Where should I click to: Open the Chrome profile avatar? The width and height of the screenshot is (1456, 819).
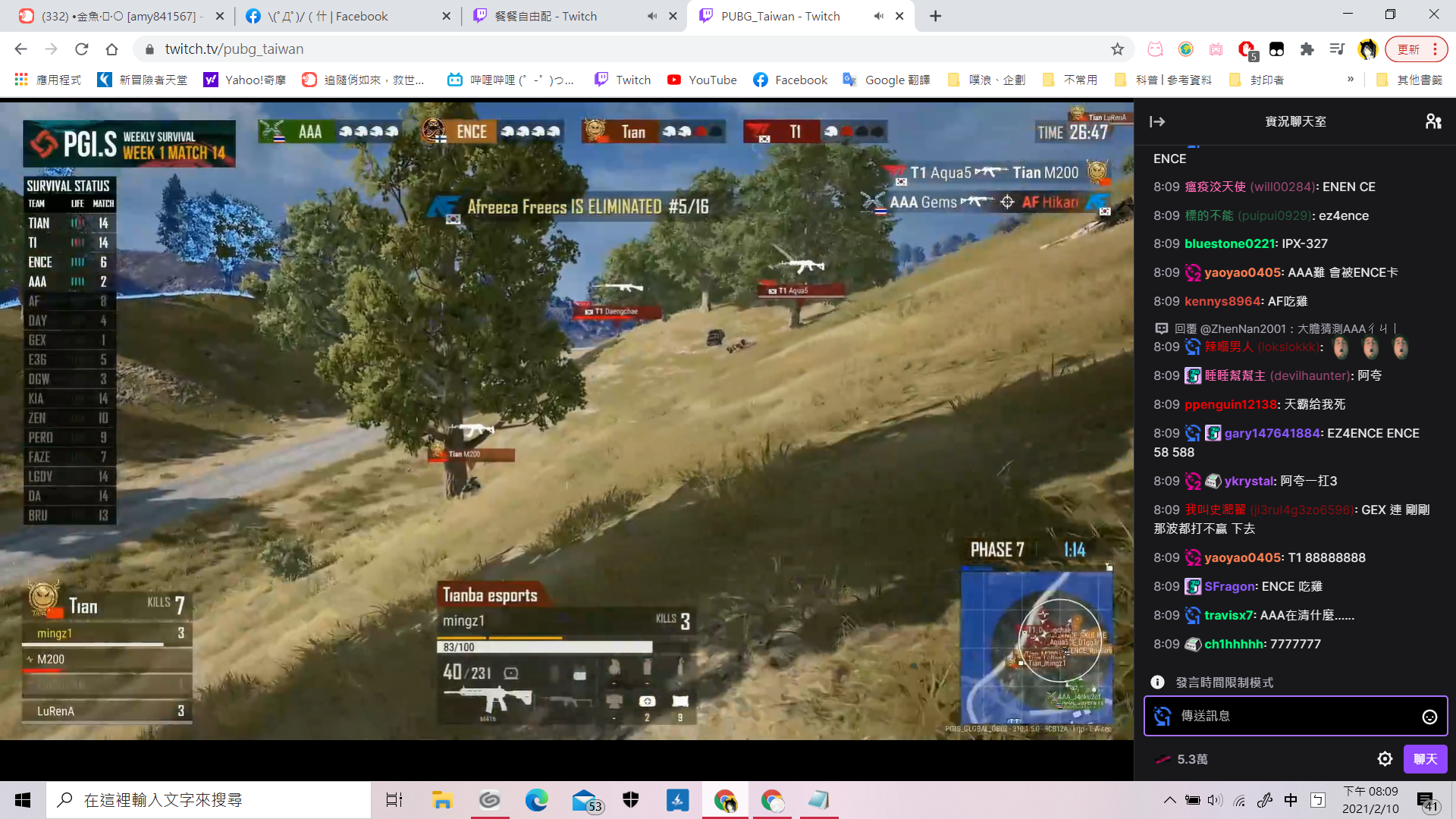(x=1367, y=49)
